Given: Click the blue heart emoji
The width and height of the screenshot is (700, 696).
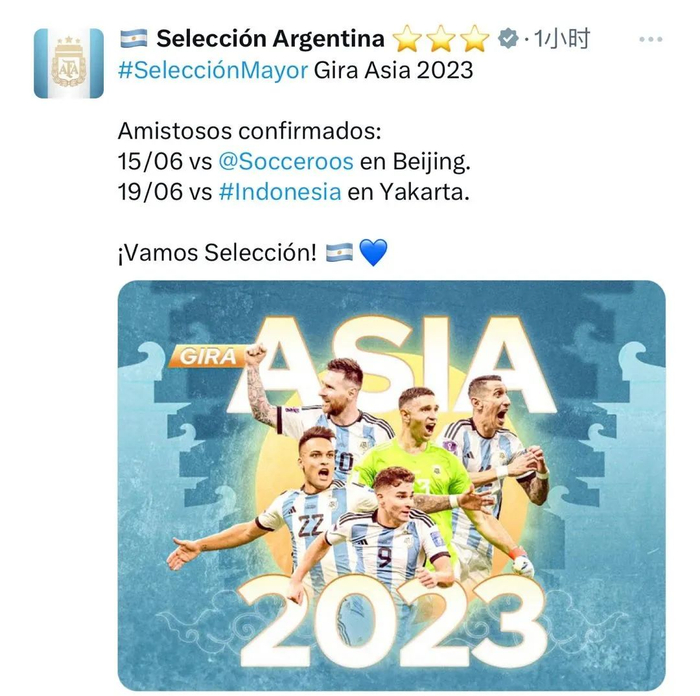Looking at the screenshot, I should click(x=373, y=252).
